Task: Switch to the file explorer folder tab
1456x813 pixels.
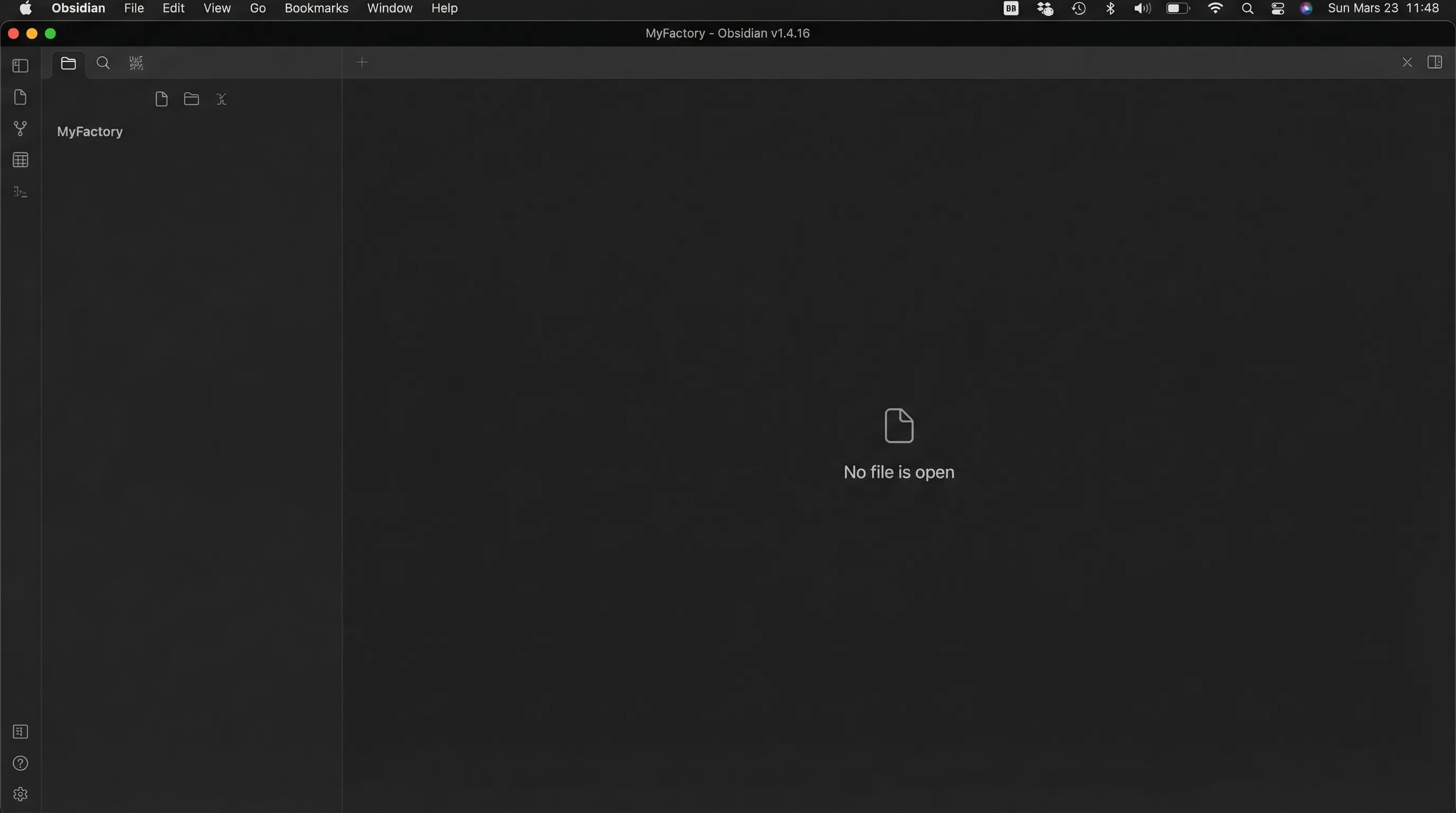Action: [x=68, y=64]
